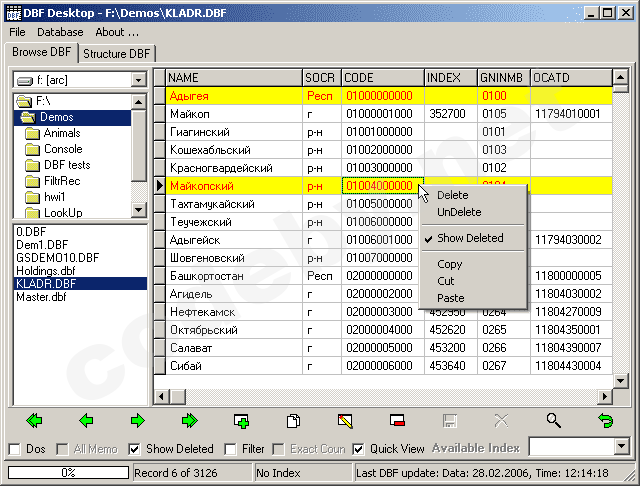Switch to the Structure DBF tab
The image size is (640, 486).
118,54
